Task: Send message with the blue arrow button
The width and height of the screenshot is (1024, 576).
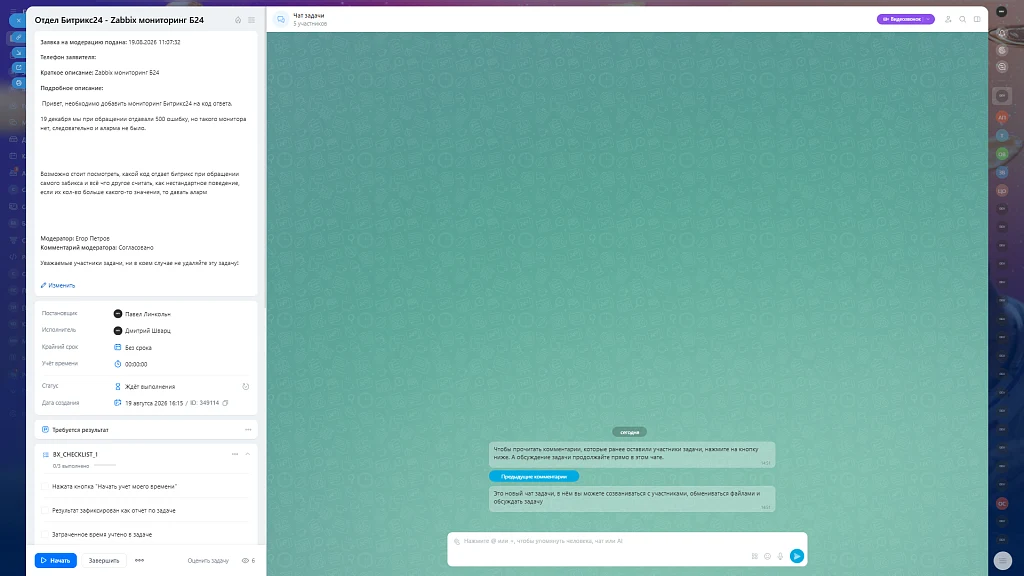Action: [797, 556]
